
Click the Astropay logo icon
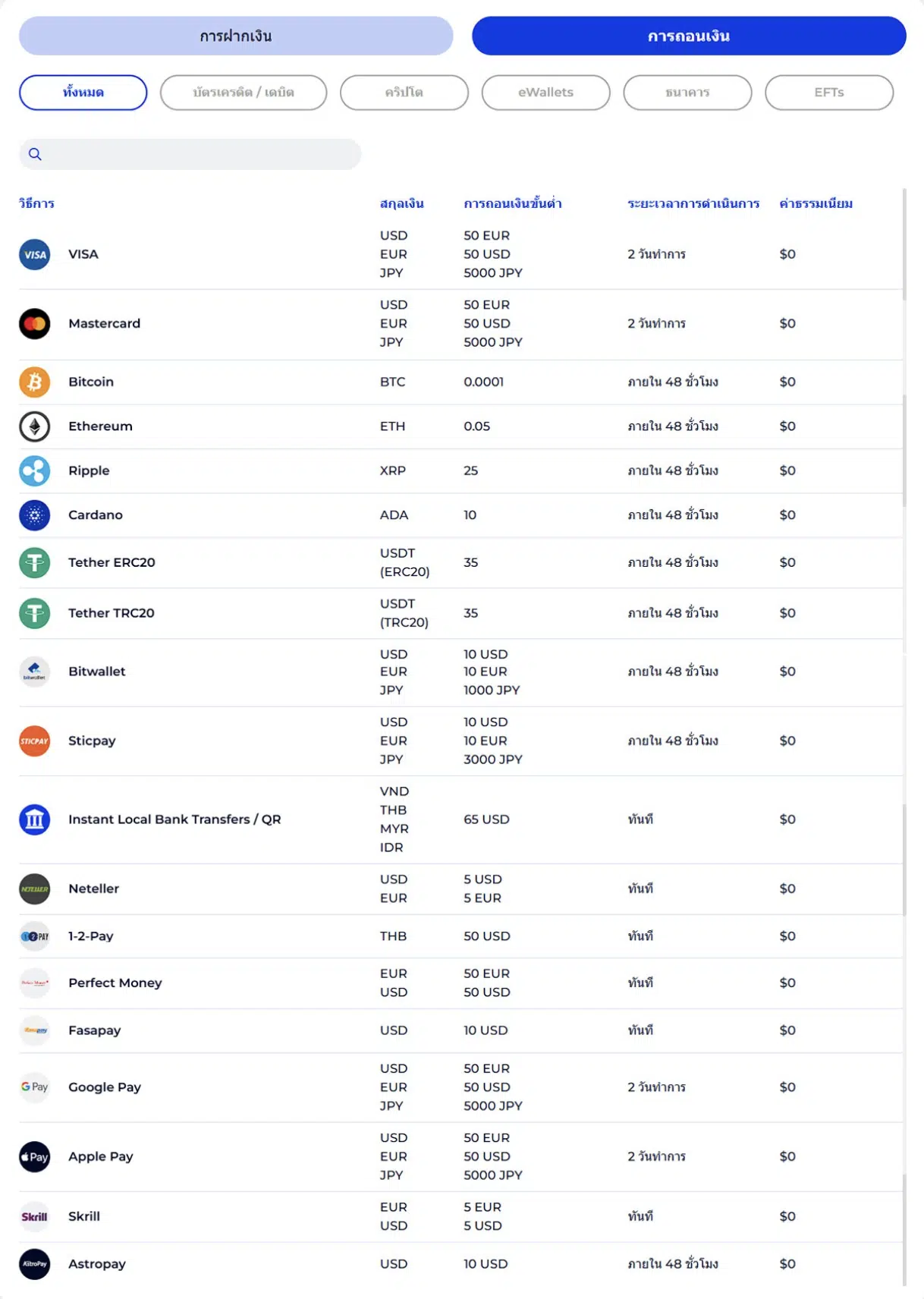point(35,1264)
